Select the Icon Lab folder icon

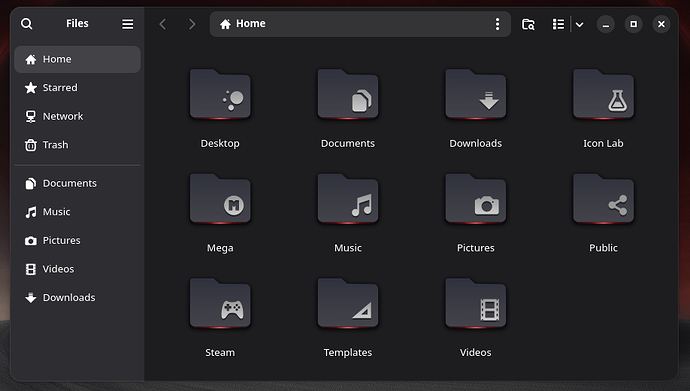tap(603, 94)
